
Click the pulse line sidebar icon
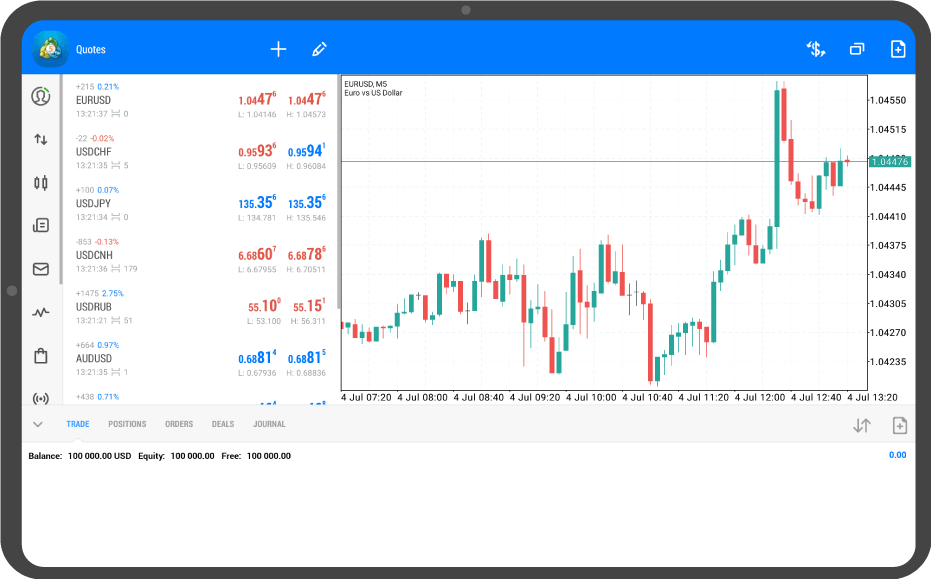[x=41, y=312]
